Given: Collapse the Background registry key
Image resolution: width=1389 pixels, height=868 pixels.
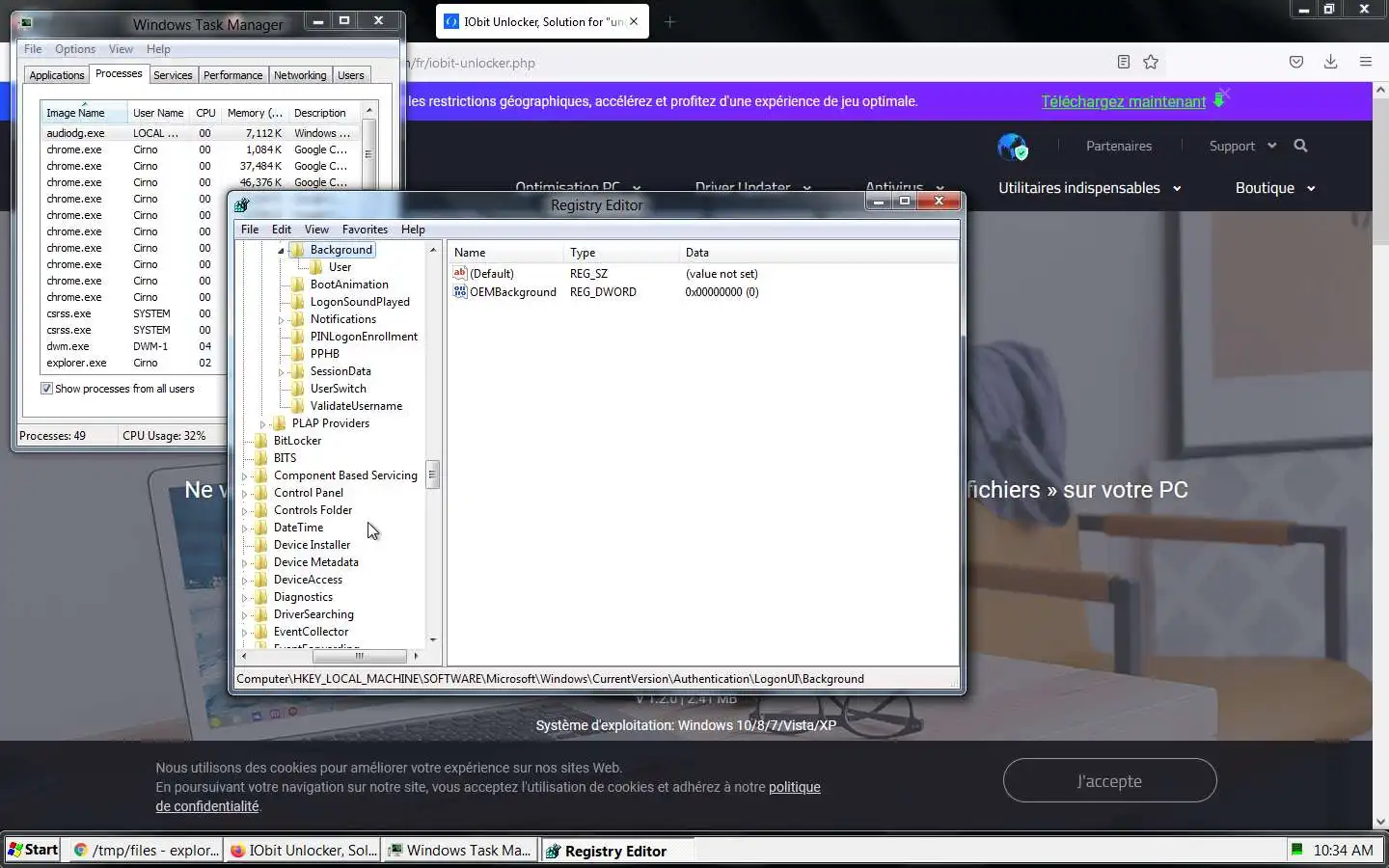Looking at the screenshot, I should click(282, 250).
